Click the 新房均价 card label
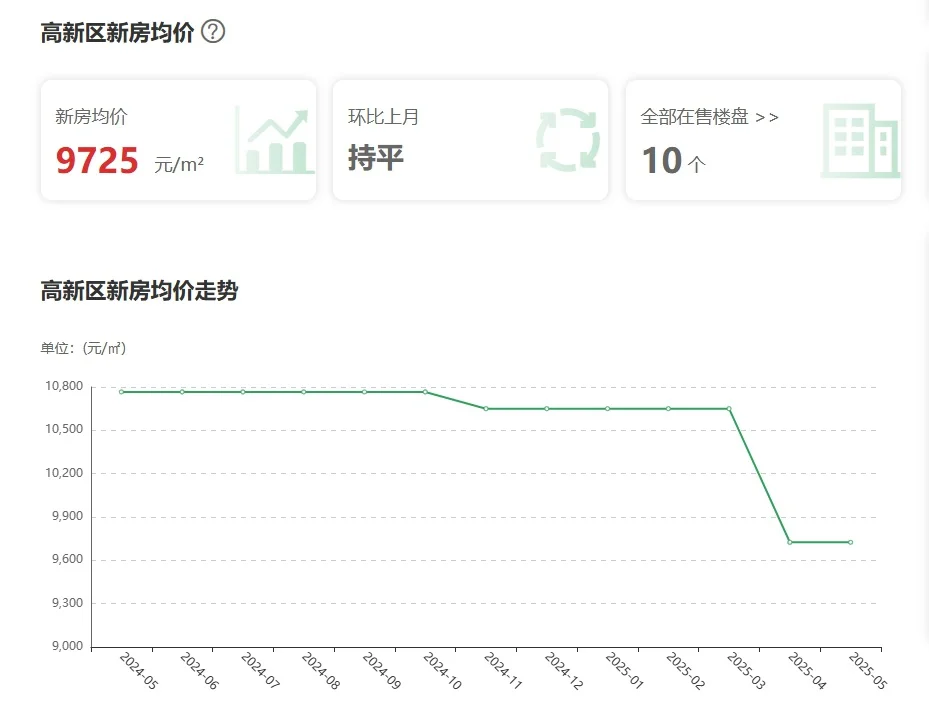The width and height of the screenshot is (929, 710). pyautogui.click(x=91, y=117)
